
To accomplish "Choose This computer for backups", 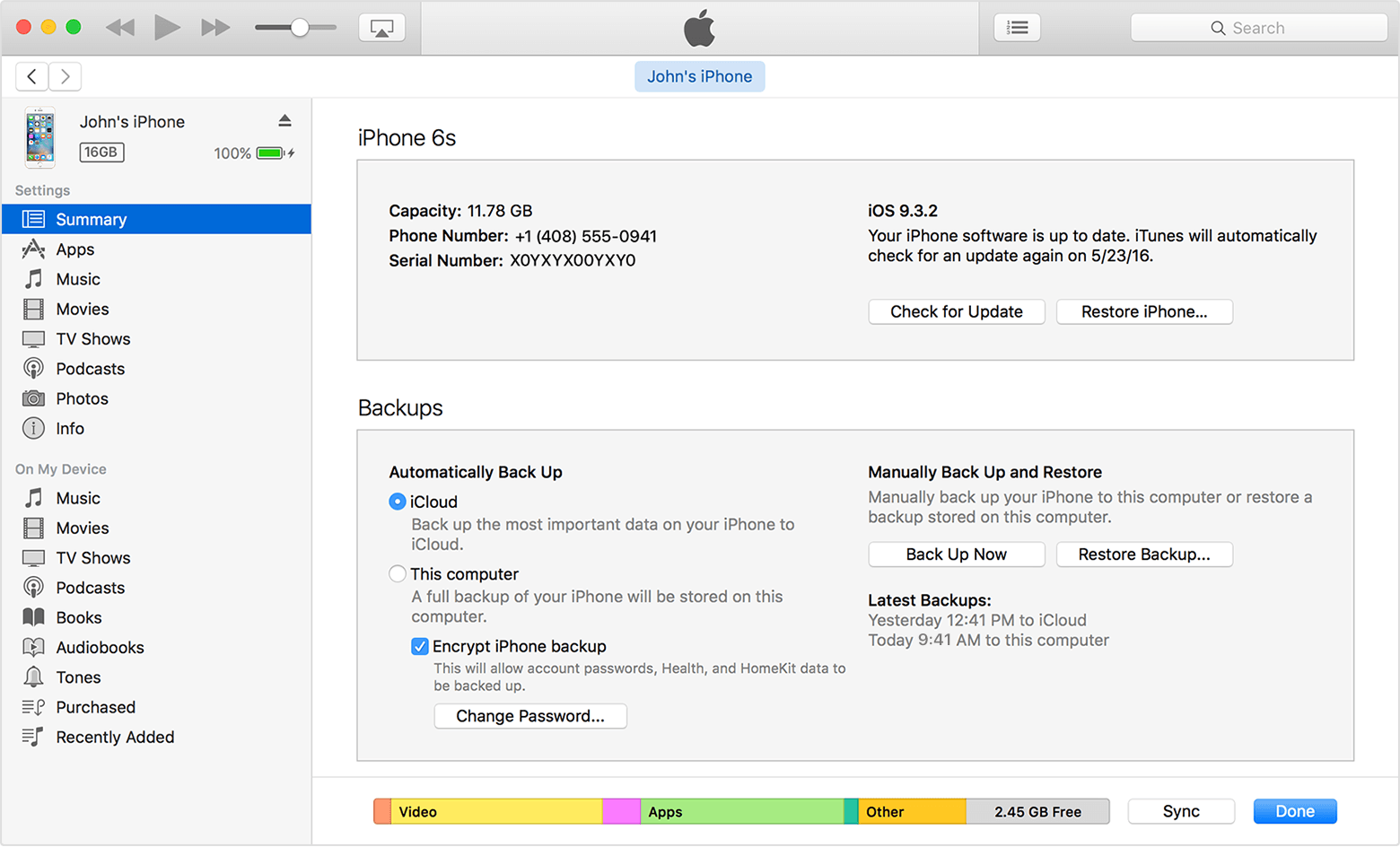I will (x=397, y=573).
